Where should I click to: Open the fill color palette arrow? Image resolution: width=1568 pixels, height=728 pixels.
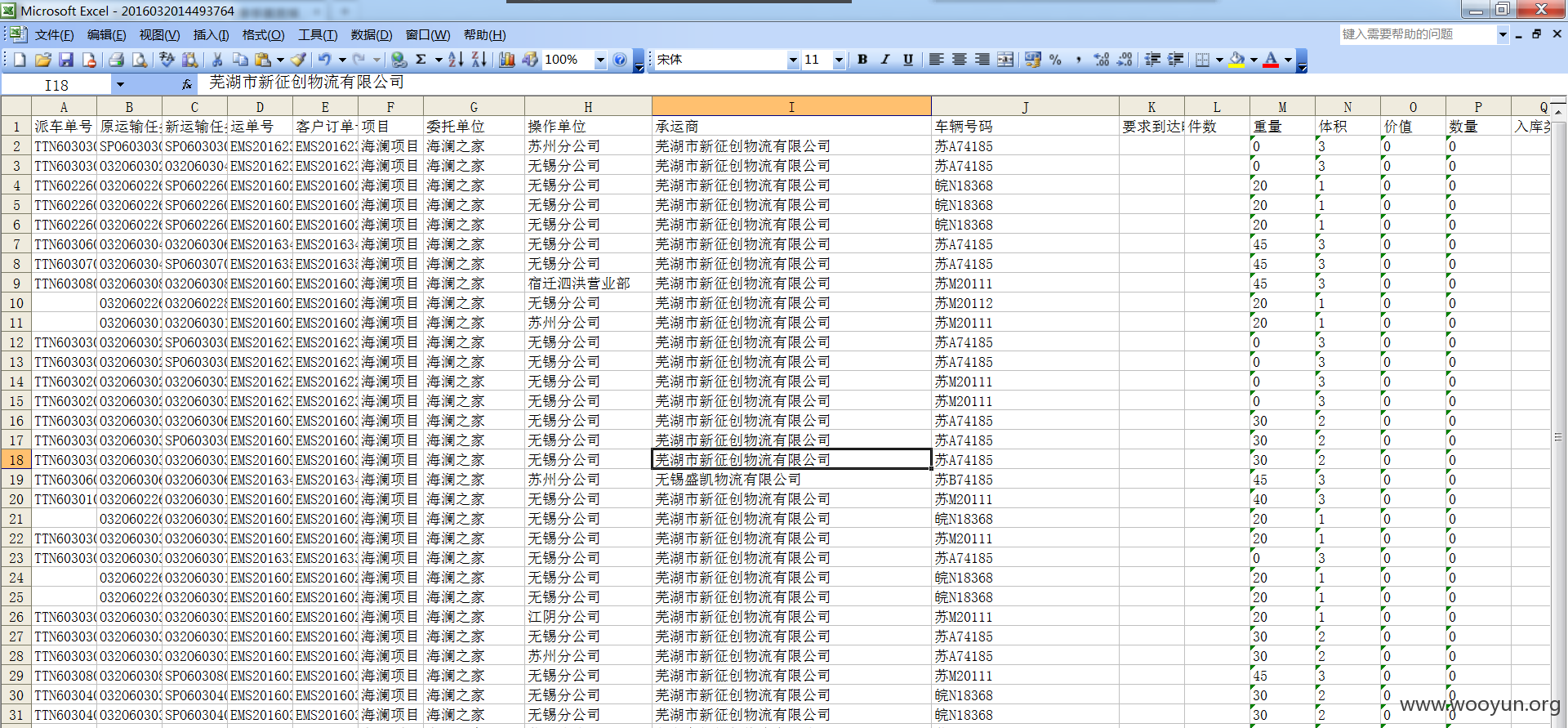pyautogui.click(x=1254, y=60)
